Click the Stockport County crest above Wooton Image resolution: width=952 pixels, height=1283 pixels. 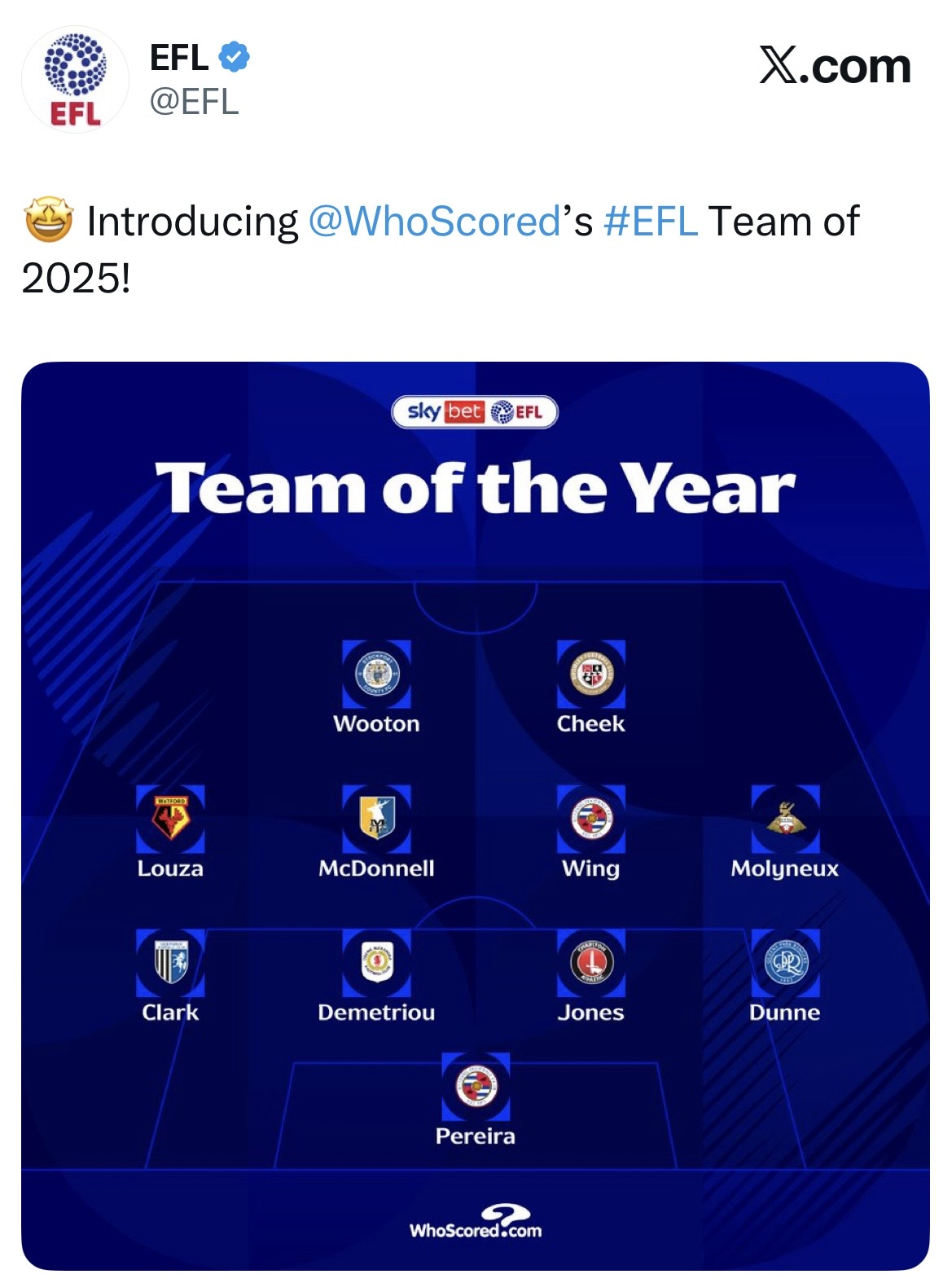(x=376, y=674)
